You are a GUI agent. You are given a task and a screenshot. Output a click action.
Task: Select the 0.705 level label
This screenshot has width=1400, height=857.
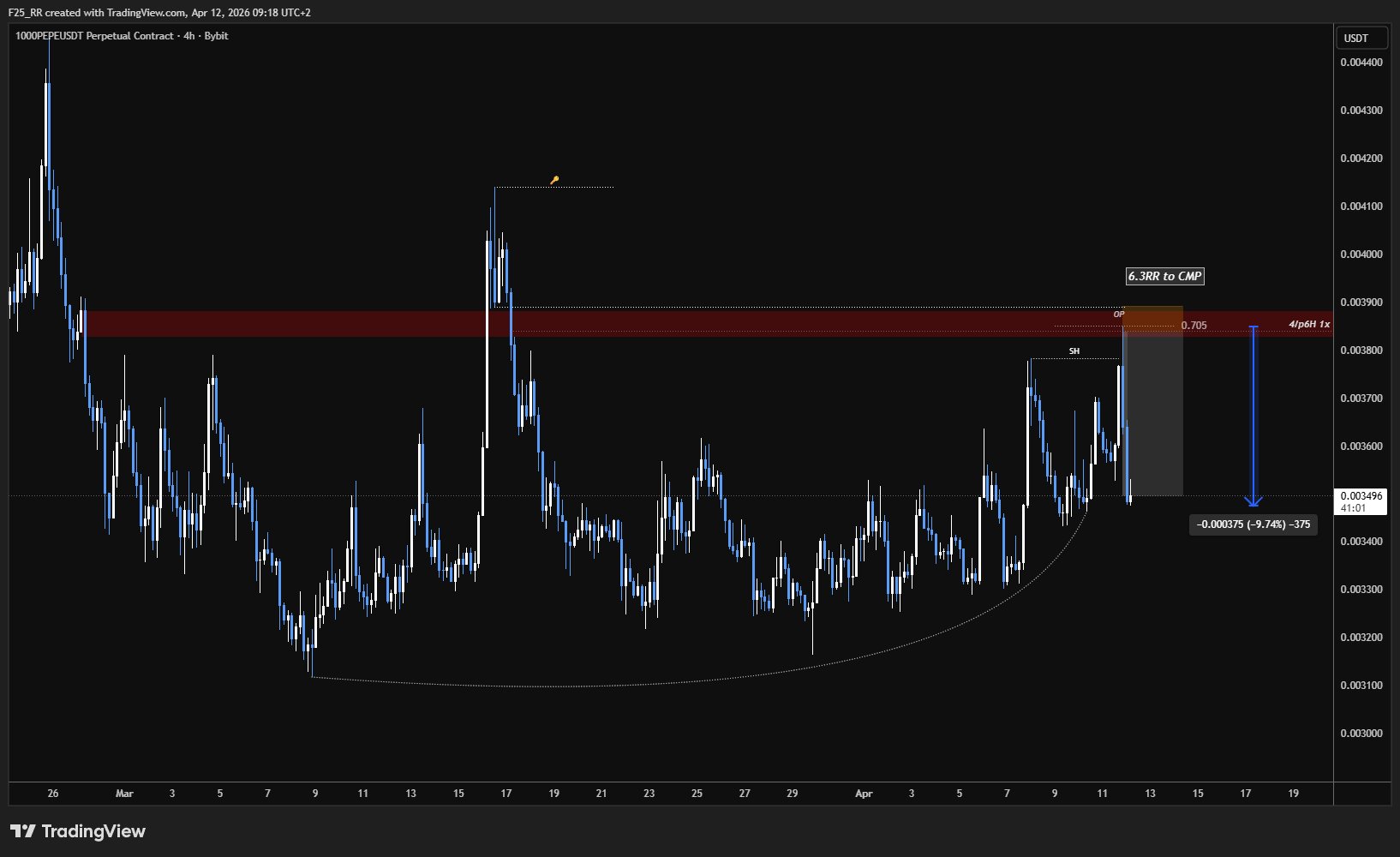tap(1194, 326)
